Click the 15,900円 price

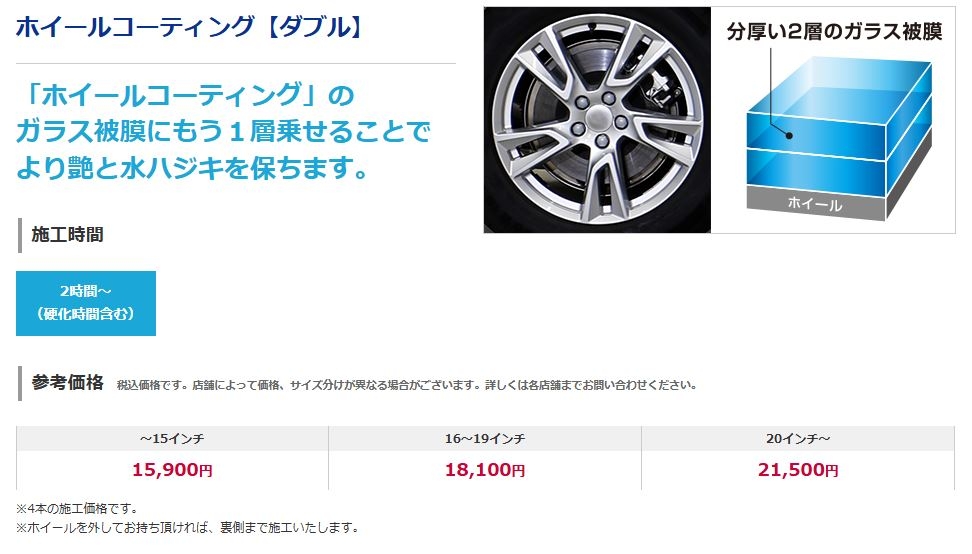click(172, 470)
